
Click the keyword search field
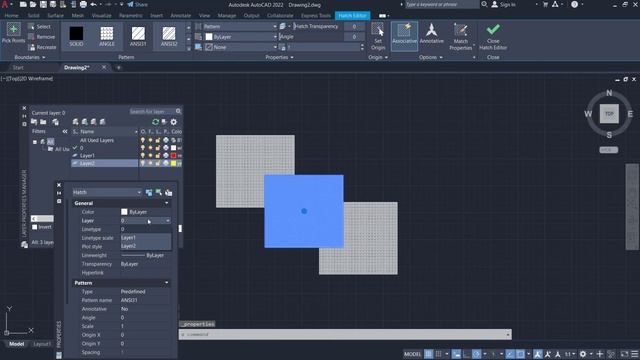click(442, 4)
